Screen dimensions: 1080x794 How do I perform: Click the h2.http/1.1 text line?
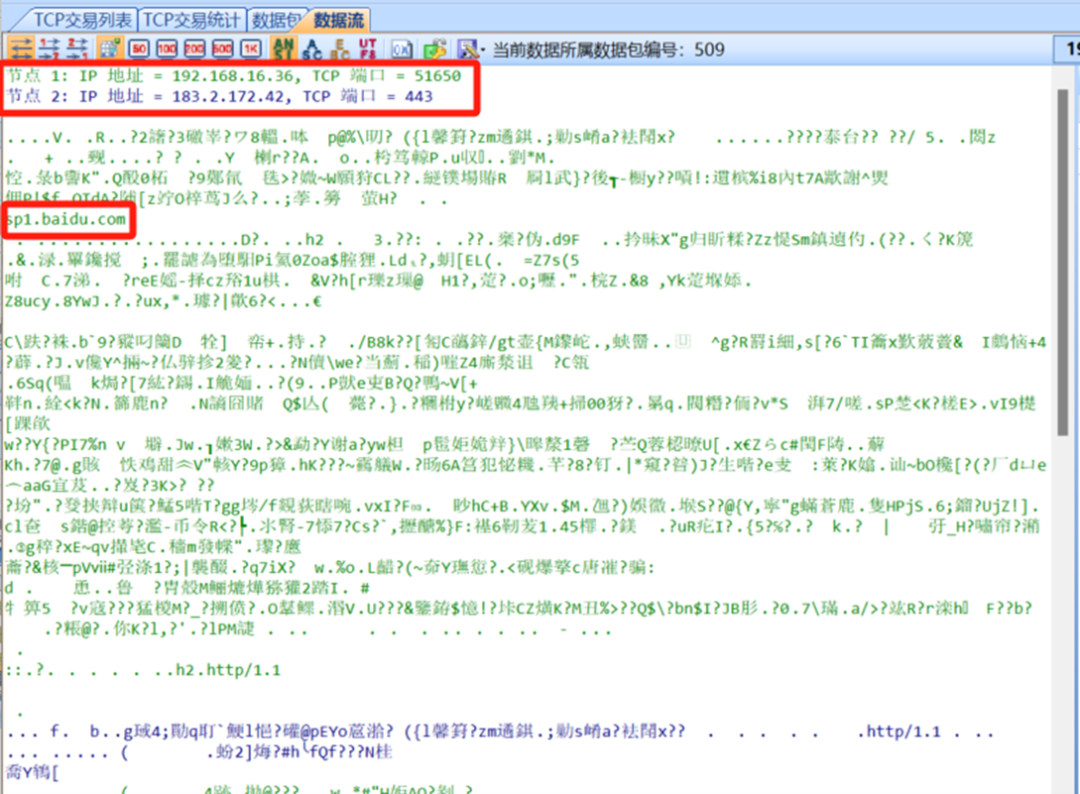pyautogui.click(x=228, y=670)
